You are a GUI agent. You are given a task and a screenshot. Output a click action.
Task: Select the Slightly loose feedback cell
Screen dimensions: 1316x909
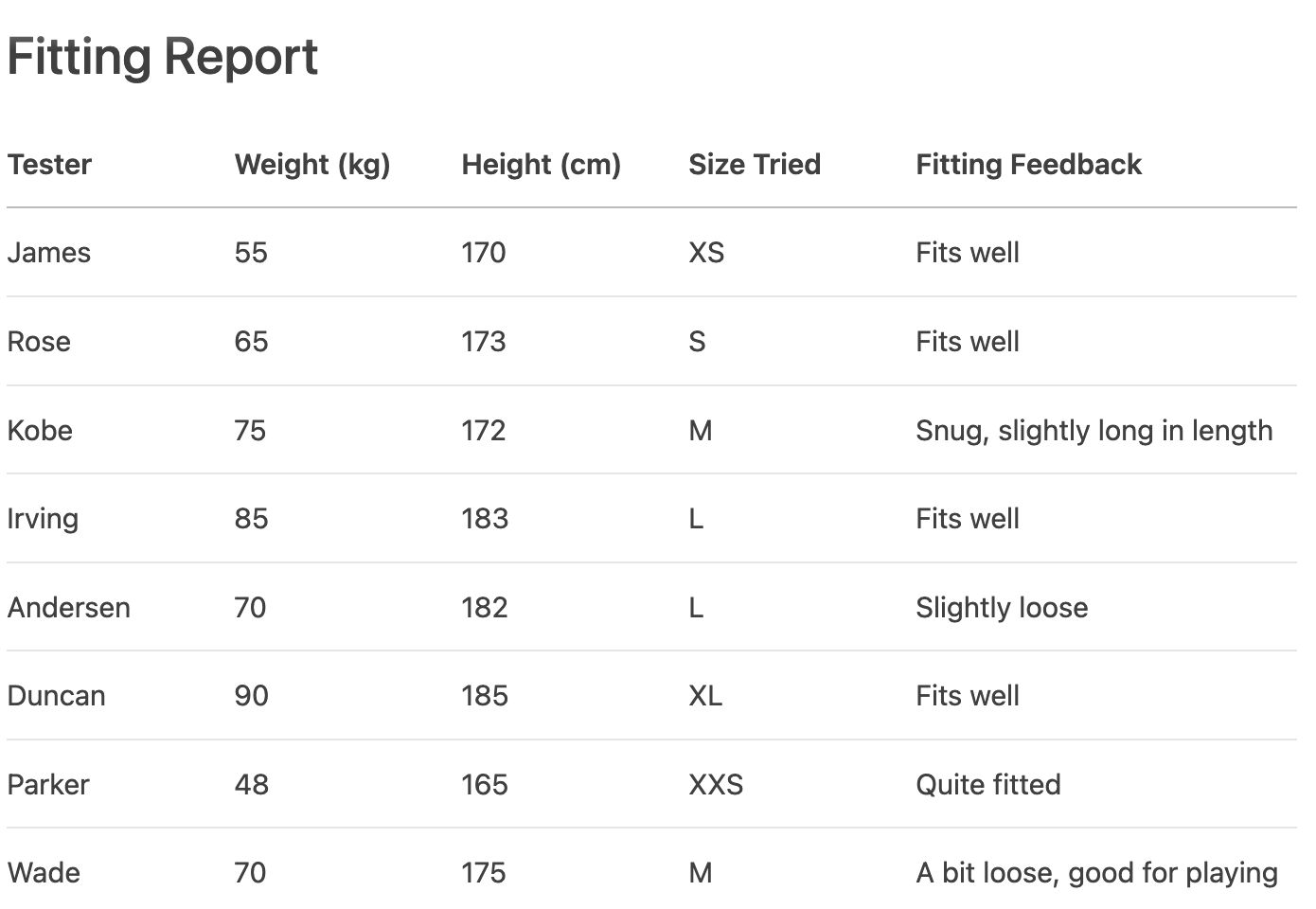pos(1002,608)
